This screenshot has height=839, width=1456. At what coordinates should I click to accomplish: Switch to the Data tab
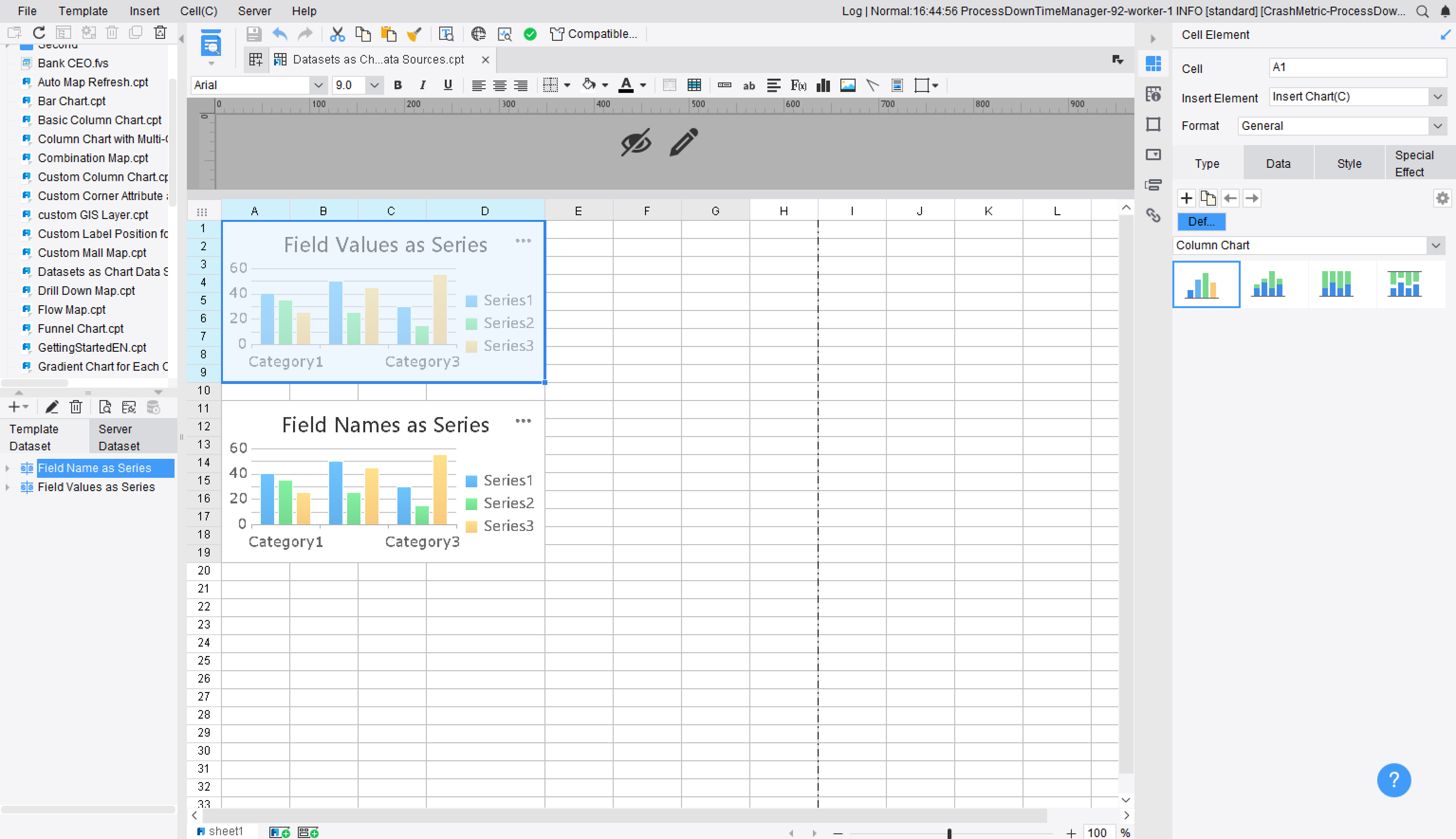pos(1278,164)
